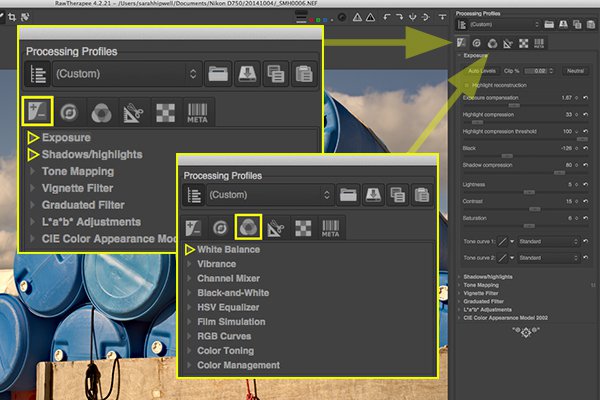Click the Contrast slider handle
The width and height of the screenshot is (600, 400).
(x=535, y=209)
